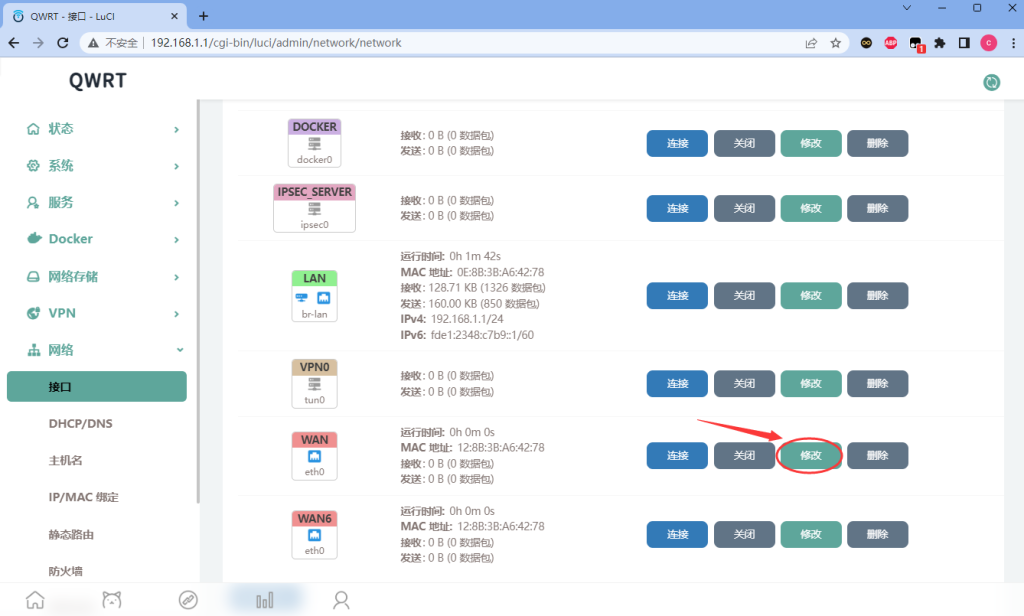The width and height of the screenshot is (1024, 616).
Task: Click the browser forward arrow
Action: coord(38,43)
